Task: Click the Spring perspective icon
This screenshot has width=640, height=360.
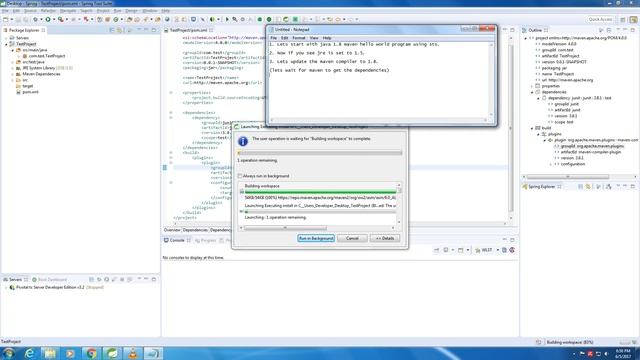Action: pyautogui.click(x=633, y=19)
